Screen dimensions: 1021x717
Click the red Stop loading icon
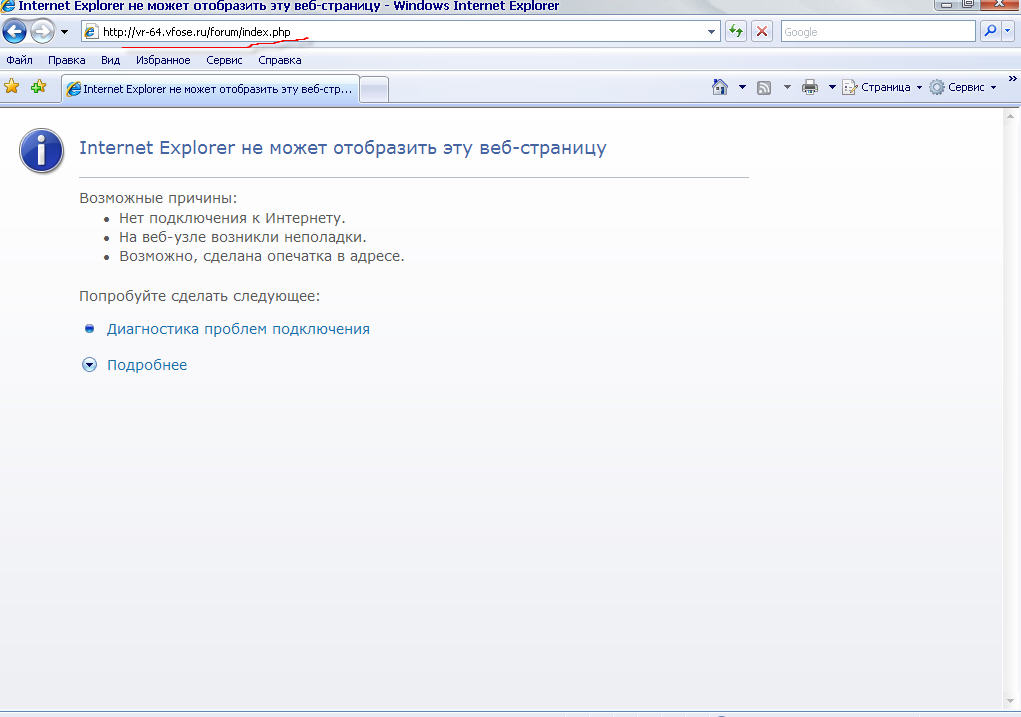click(x=762, y=32)
